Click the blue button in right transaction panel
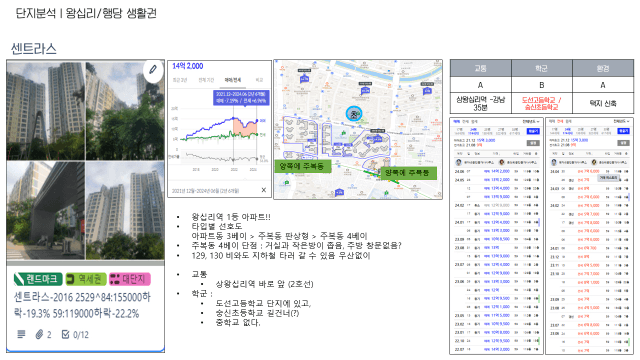640x360 pixels. 623,131
